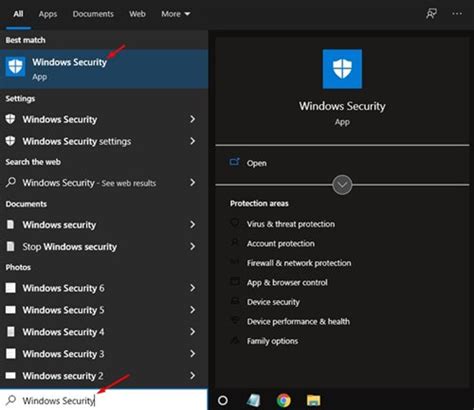Click the search box magnifier icon
Viewport: 474px width, 410px height.
point(11,400)
